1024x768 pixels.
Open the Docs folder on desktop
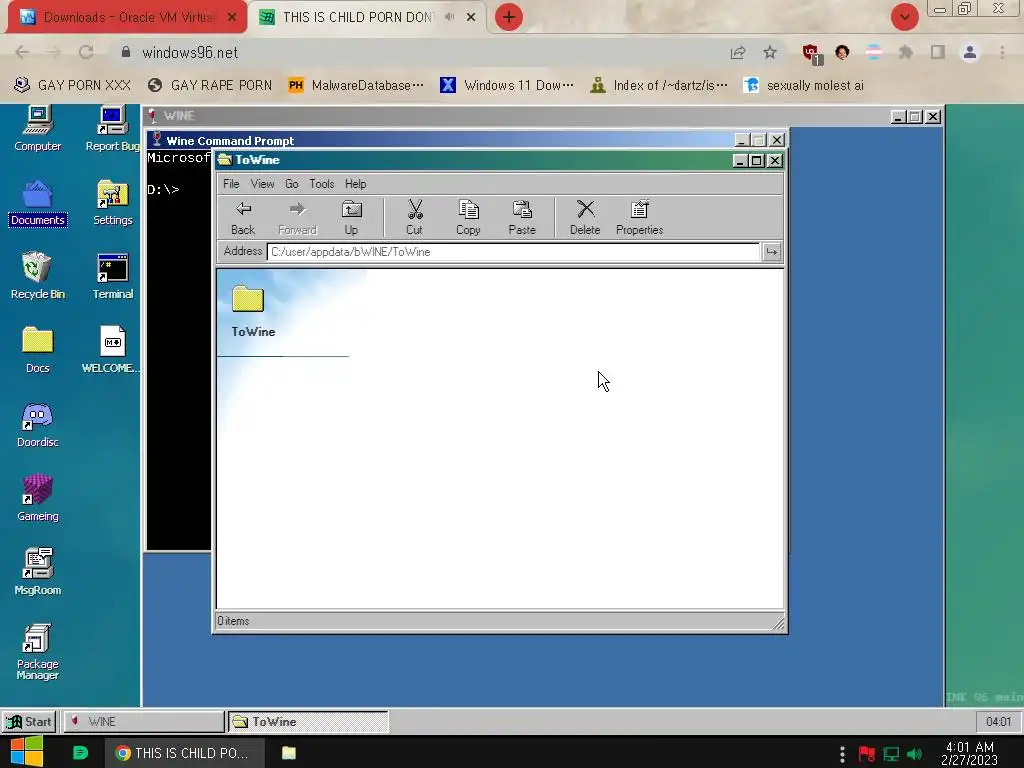point(38,351)
